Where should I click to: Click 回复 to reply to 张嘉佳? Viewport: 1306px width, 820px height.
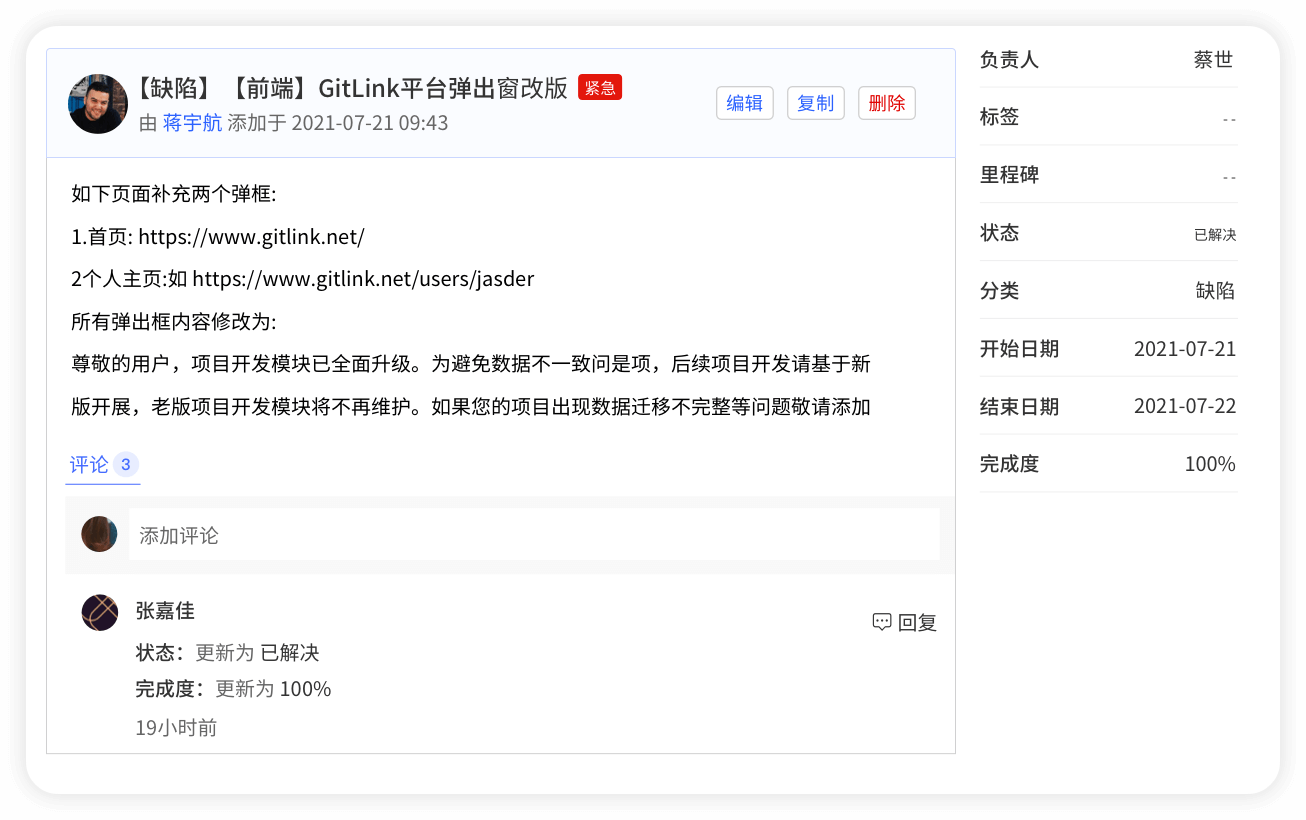pos(915,622)
